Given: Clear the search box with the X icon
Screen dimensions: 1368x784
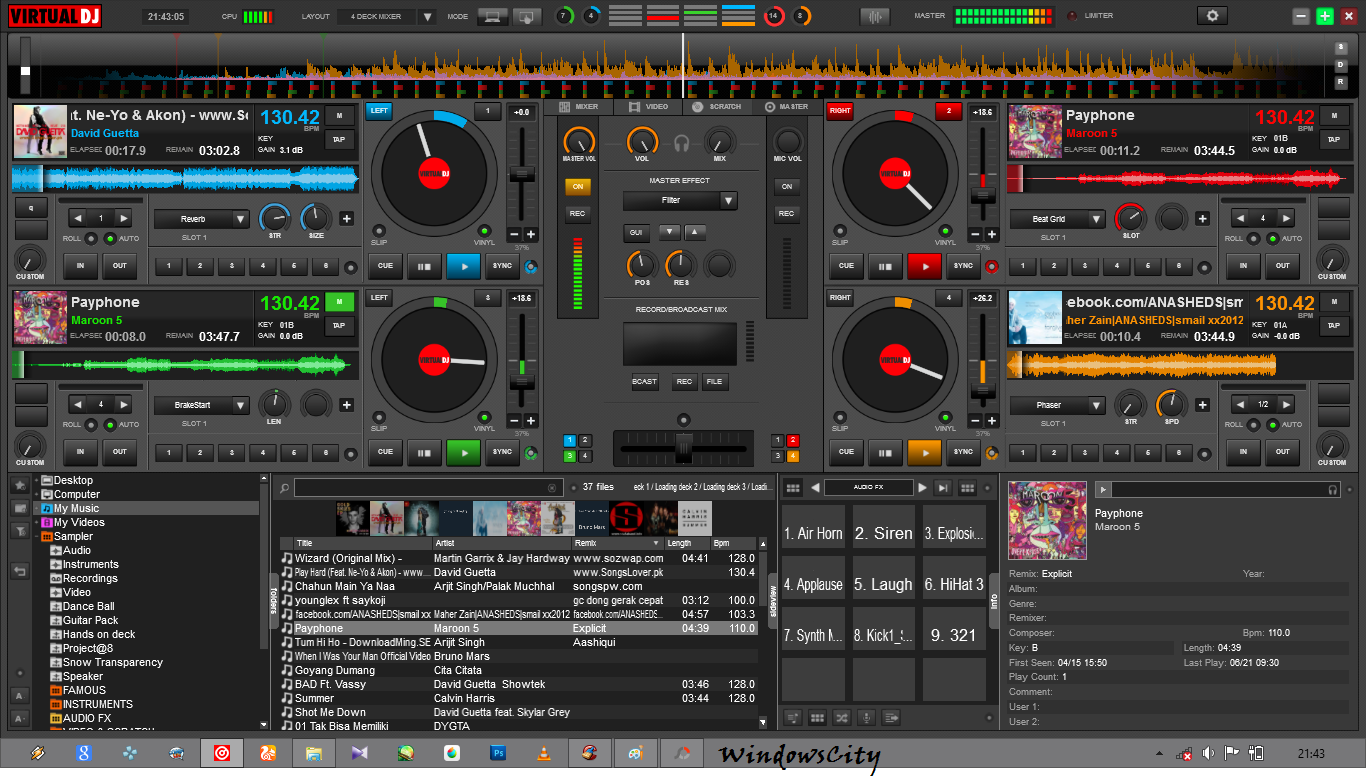Looking at the screenshot, I should tap(552, 488).
